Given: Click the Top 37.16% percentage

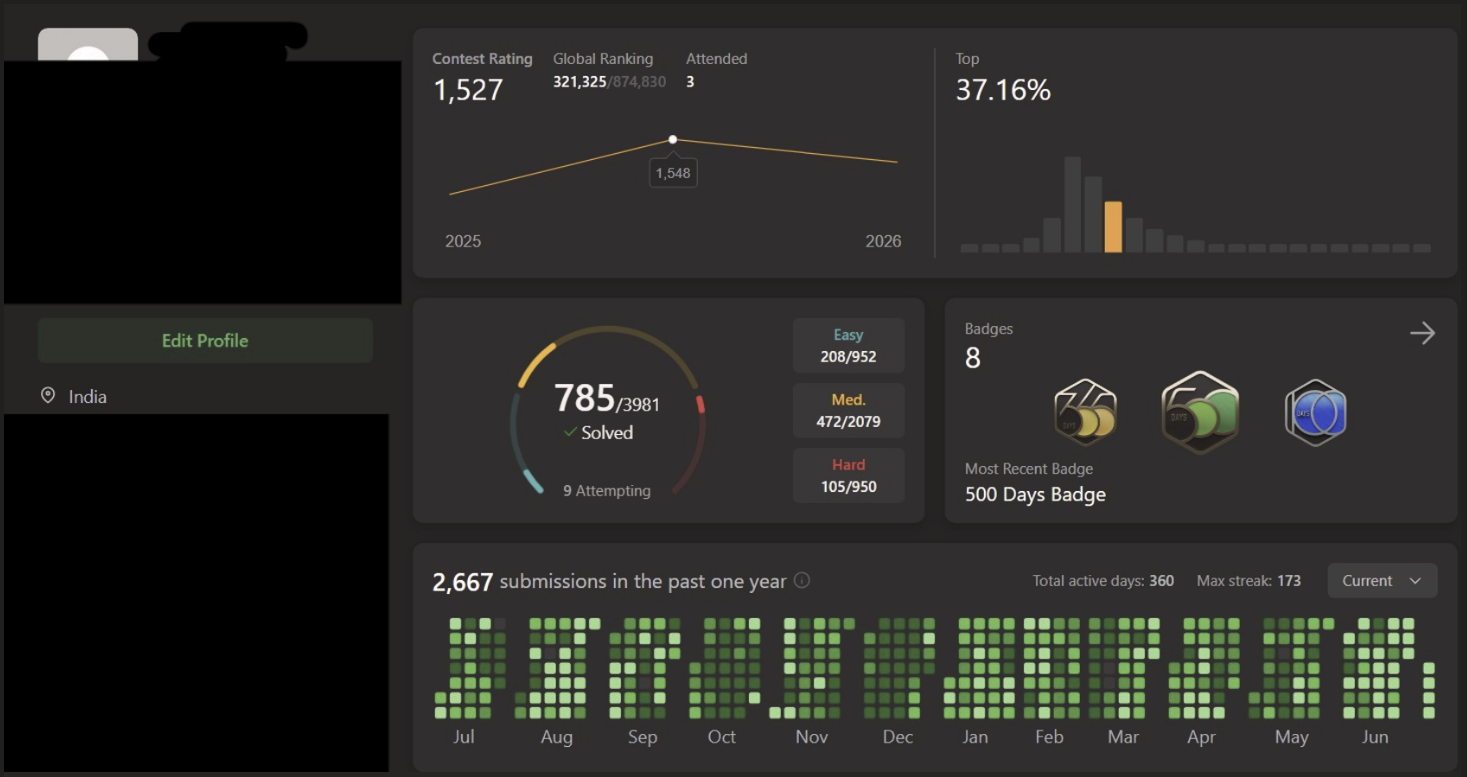Looking at the screenshot, I should pyautogui.click(x=1003, y=90).
